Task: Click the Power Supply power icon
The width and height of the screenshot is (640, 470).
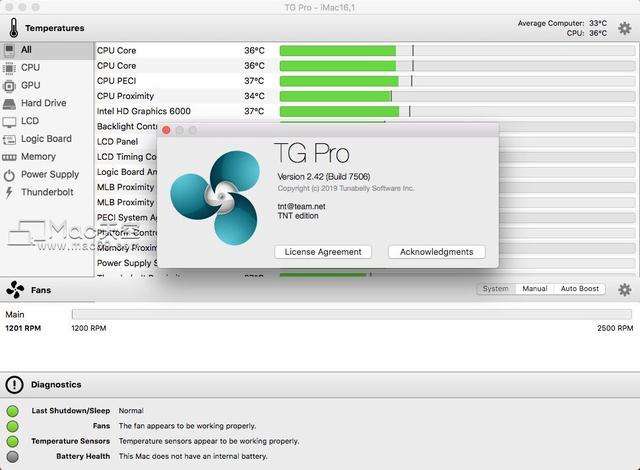Action: click(x=9, y=175)
